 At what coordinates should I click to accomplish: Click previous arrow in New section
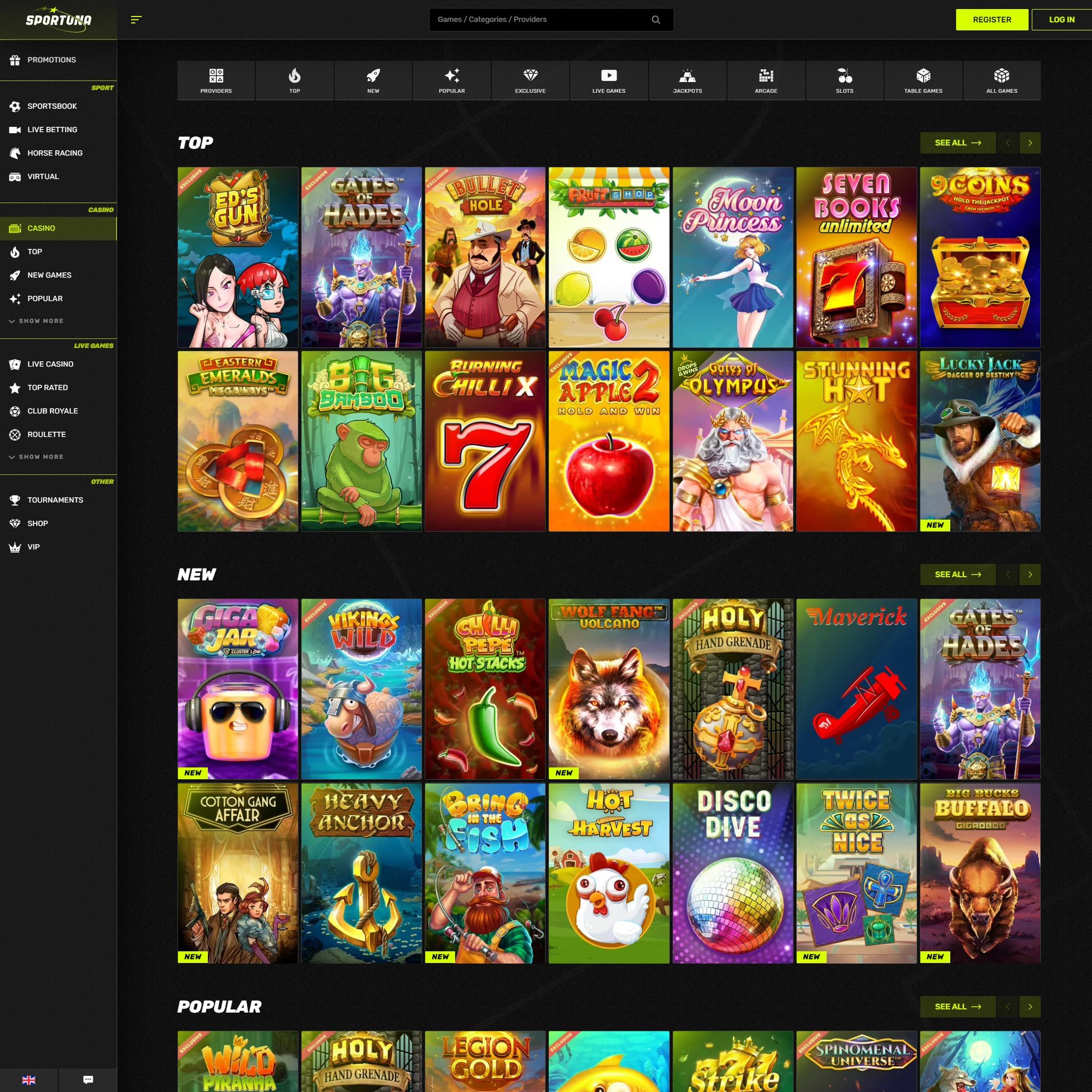[x=1007, y=575]
